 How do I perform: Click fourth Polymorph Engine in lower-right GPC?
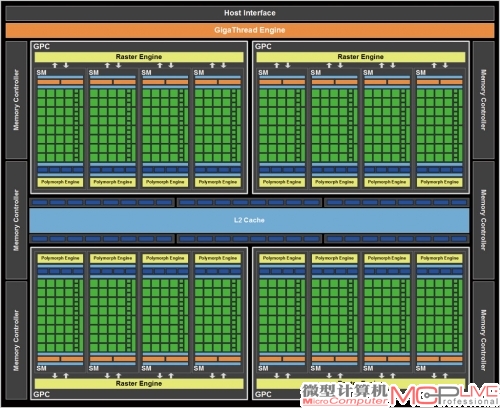(x=440, y=258)
